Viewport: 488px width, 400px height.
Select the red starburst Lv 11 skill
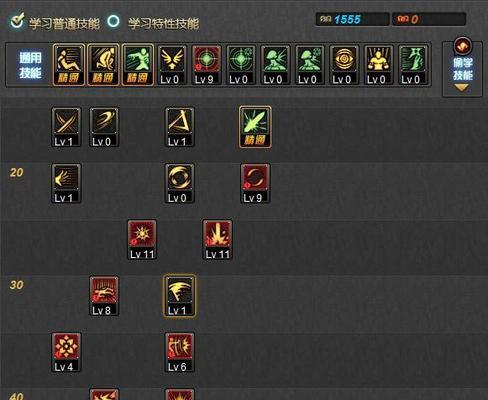click(142, 240)
